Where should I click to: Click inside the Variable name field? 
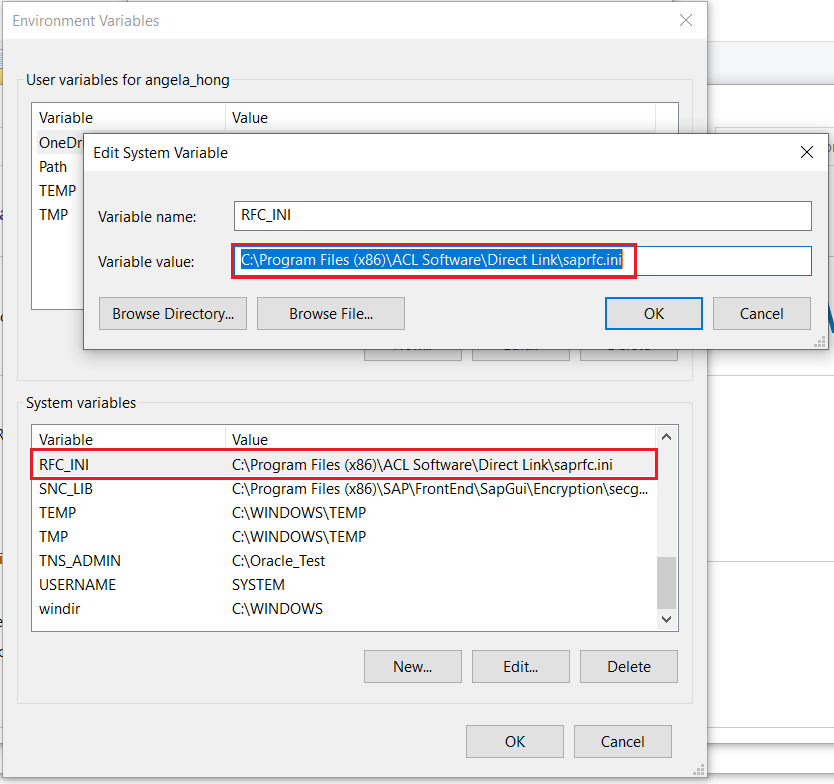pos(520,216)
